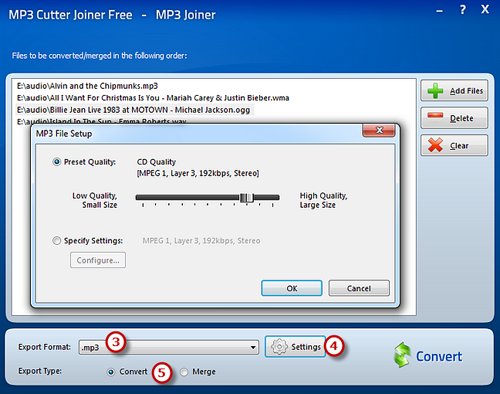
Task: Click the Convert text button
Action: (x=439, y=357)
